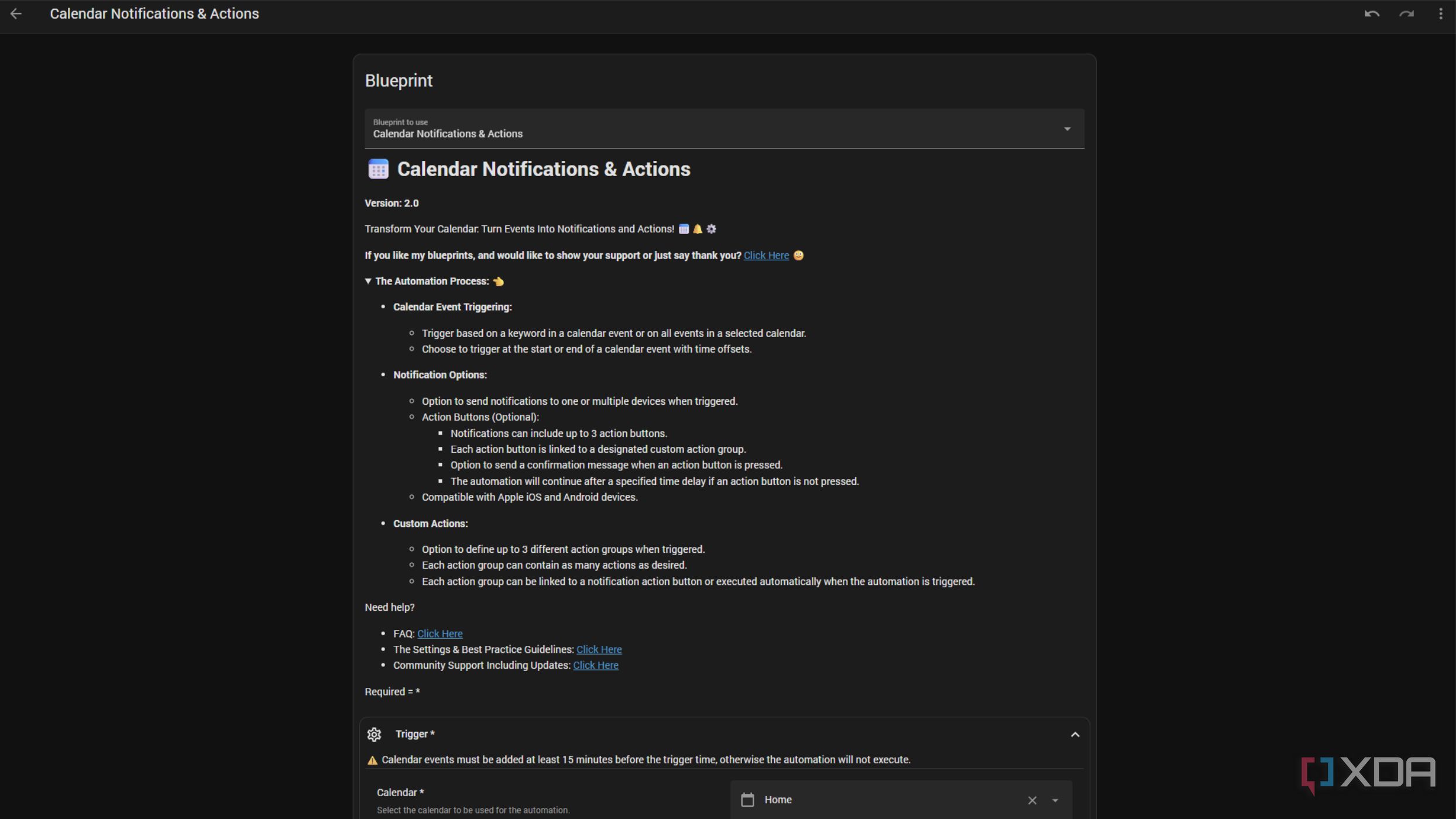Open the Blueprint to use dropdown

724,128
